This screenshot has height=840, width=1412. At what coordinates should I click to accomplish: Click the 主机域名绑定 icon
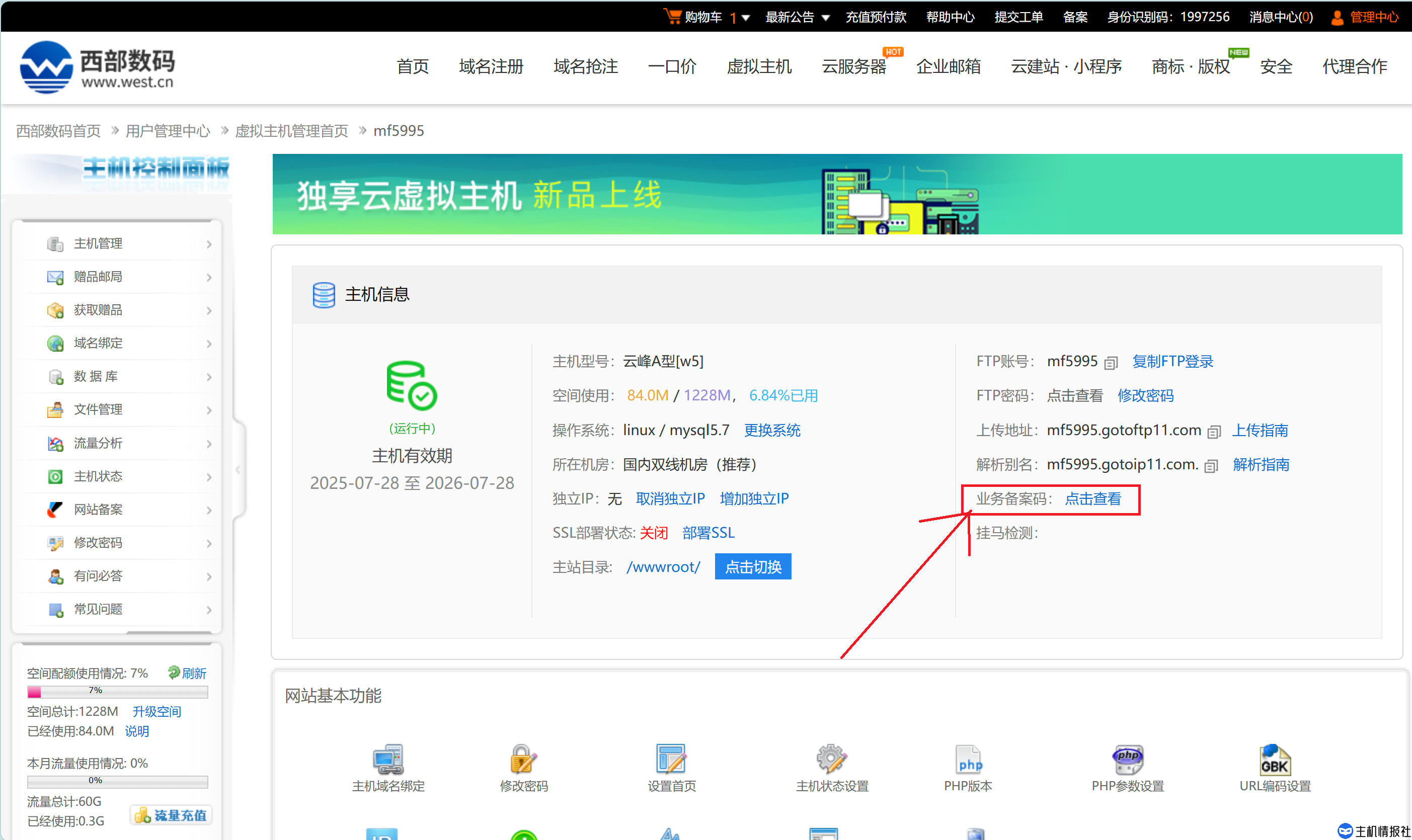tap(388, 759)
